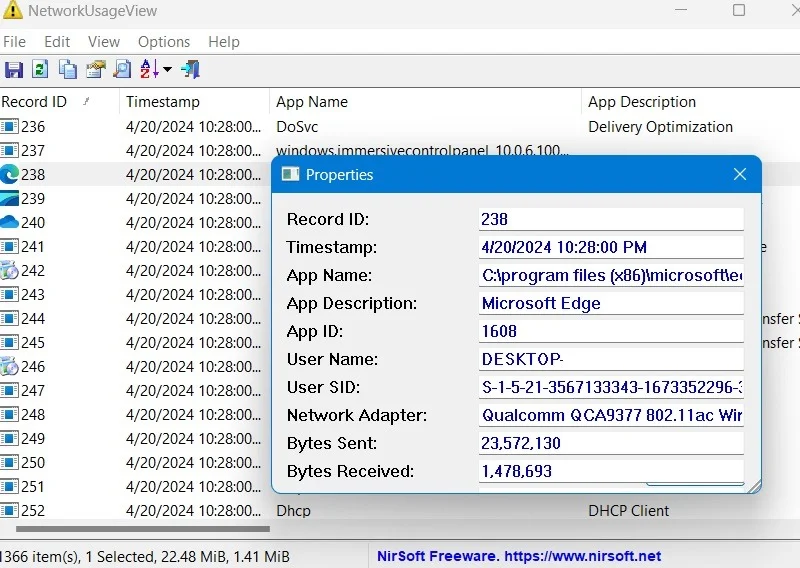Open the File menu
The image size is (800, 568).
[x=14, y=42]
